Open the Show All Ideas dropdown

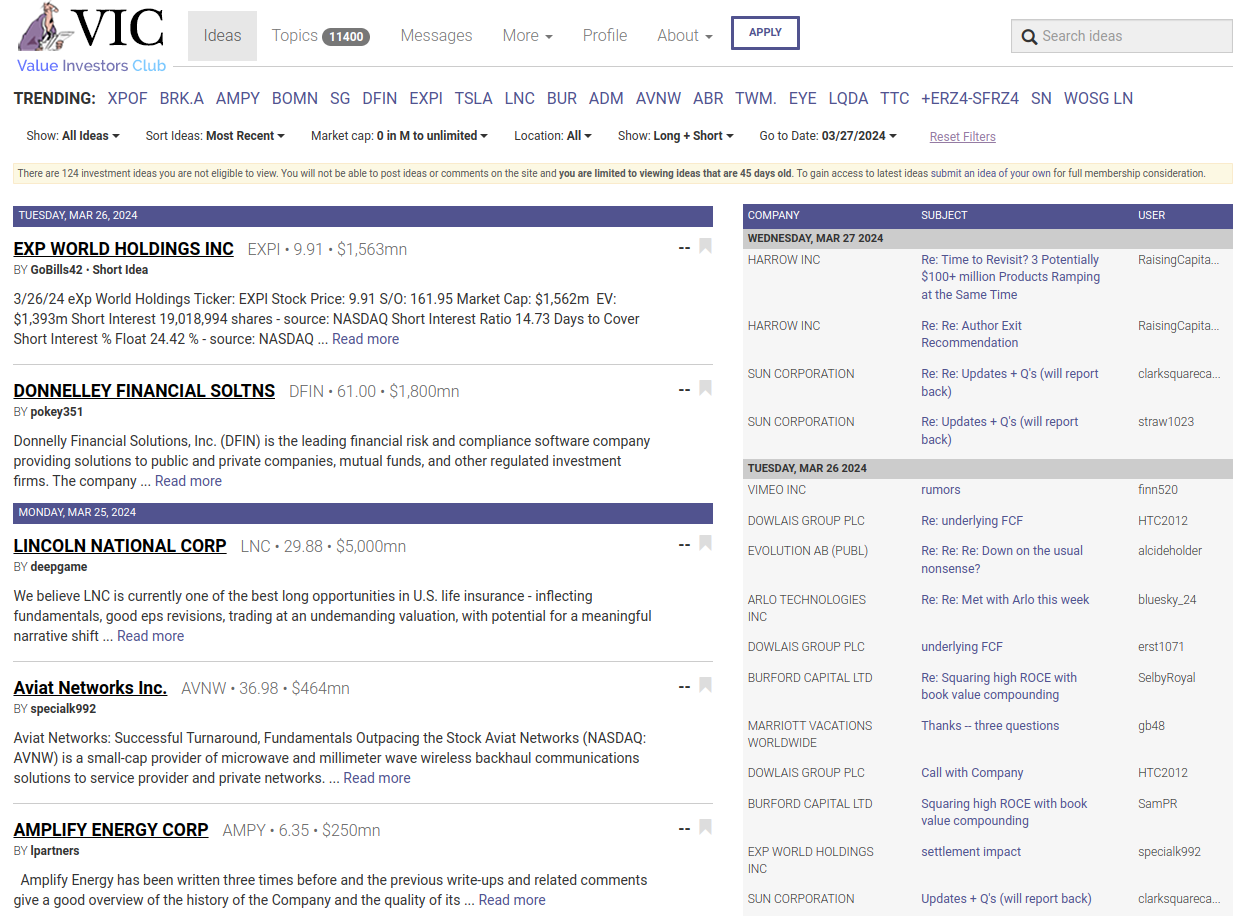[73, 136]
